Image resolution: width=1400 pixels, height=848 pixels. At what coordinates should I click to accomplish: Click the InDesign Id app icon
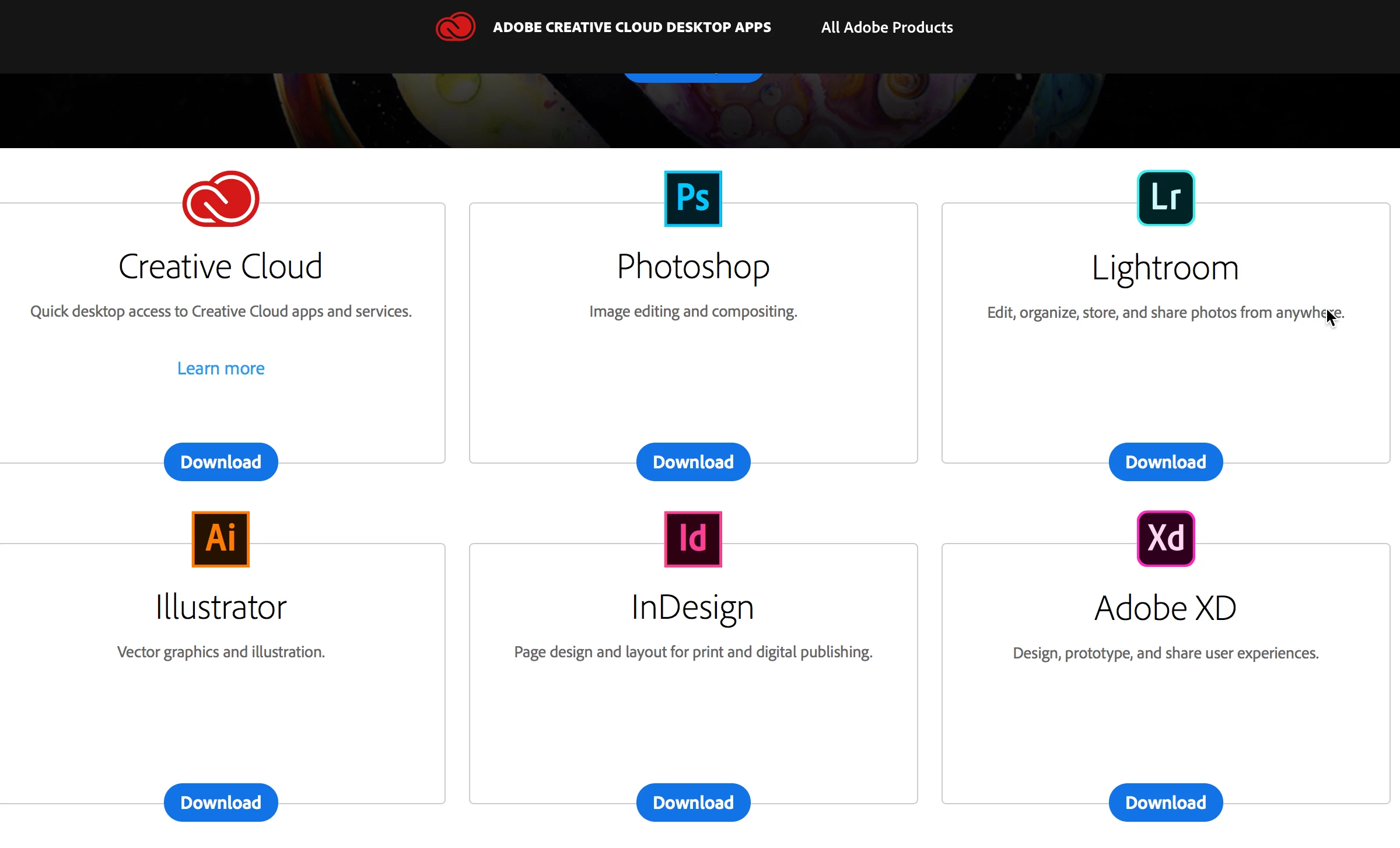tap(693, 539)
